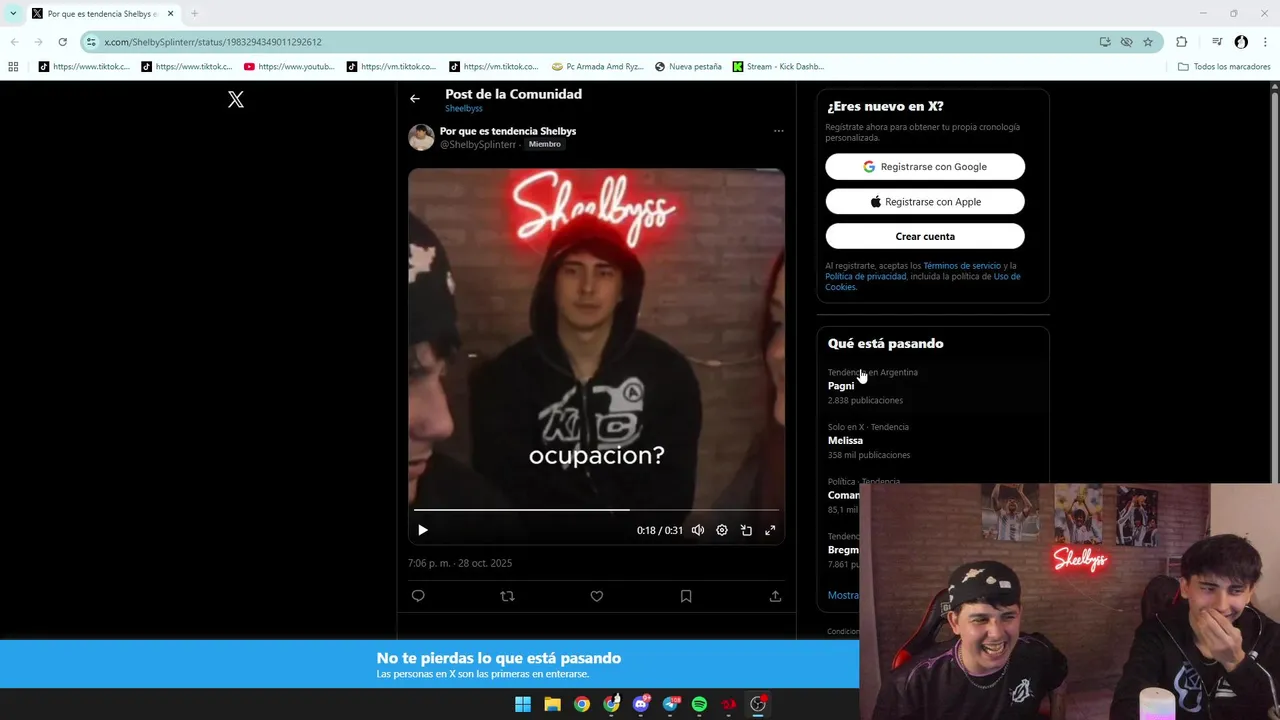Open Telegram from the taskbar
Image resolution: width=1280 pixels, height=720 pixels.
pos(670,704)
